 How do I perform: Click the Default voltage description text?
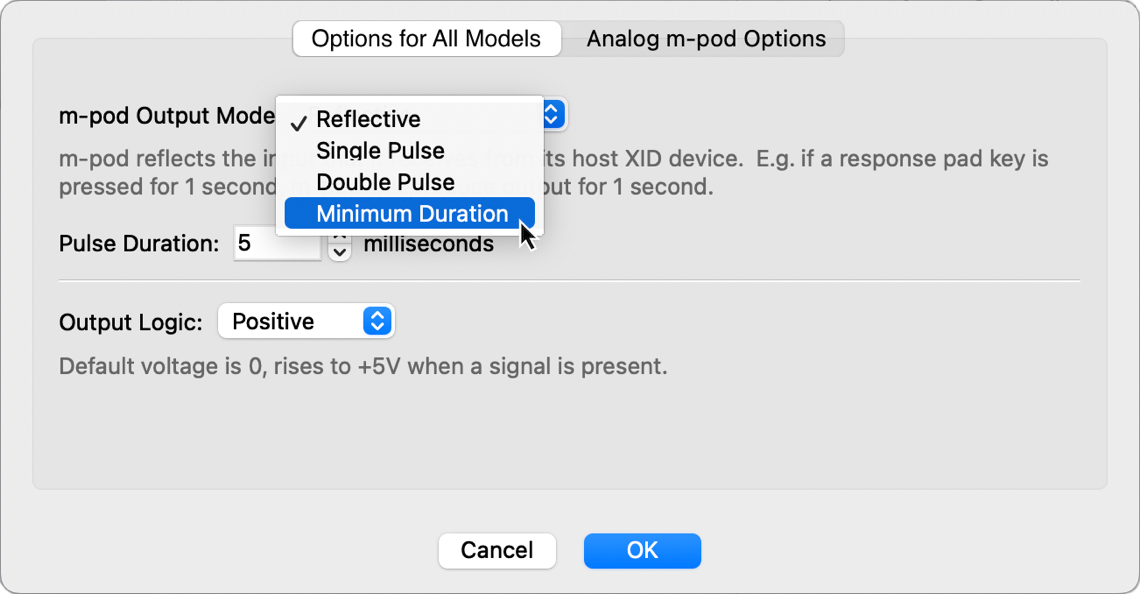point(363,366)
